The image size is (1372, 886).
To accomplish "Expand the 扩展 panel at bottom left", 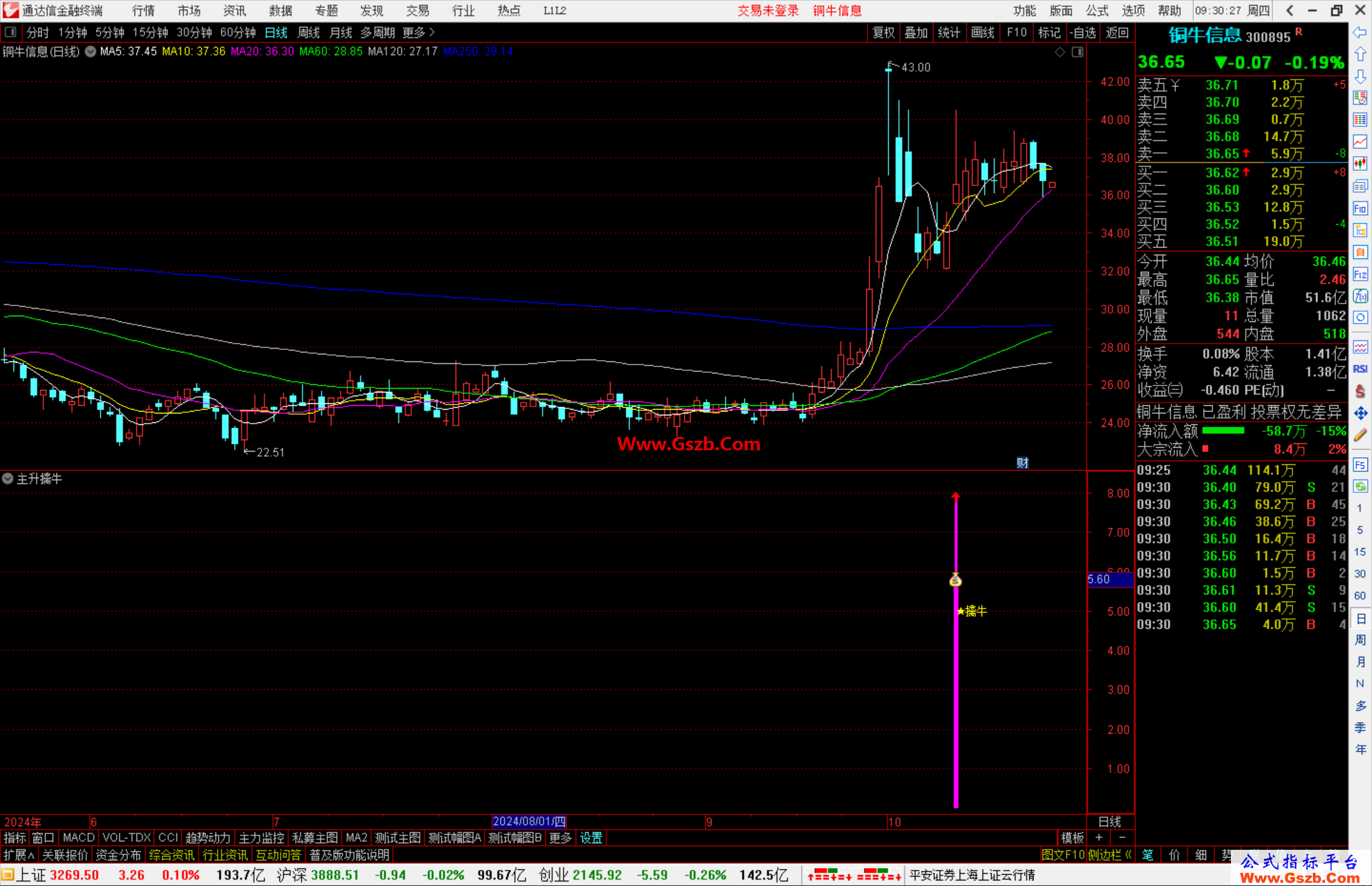I will coord(19,855).
